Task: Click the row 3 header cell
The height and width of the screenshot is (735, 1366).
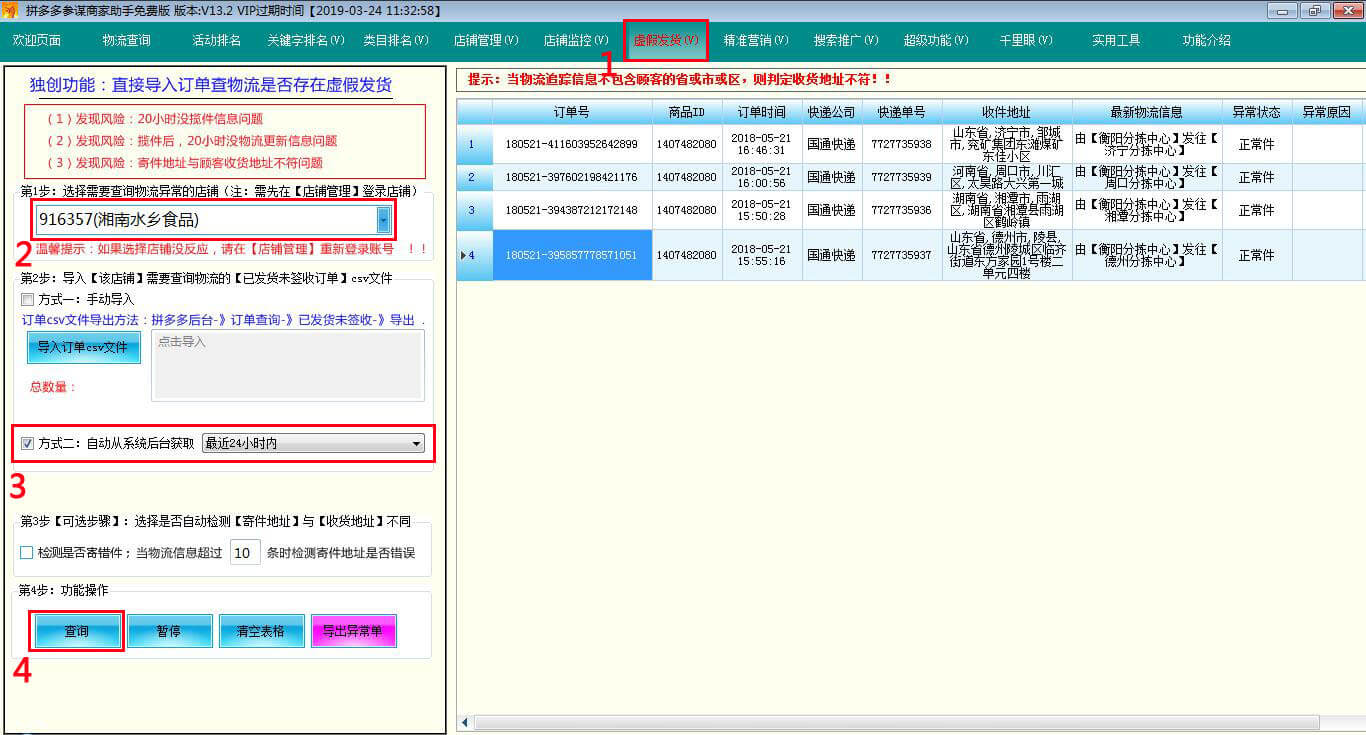Action: pos(474,210)
